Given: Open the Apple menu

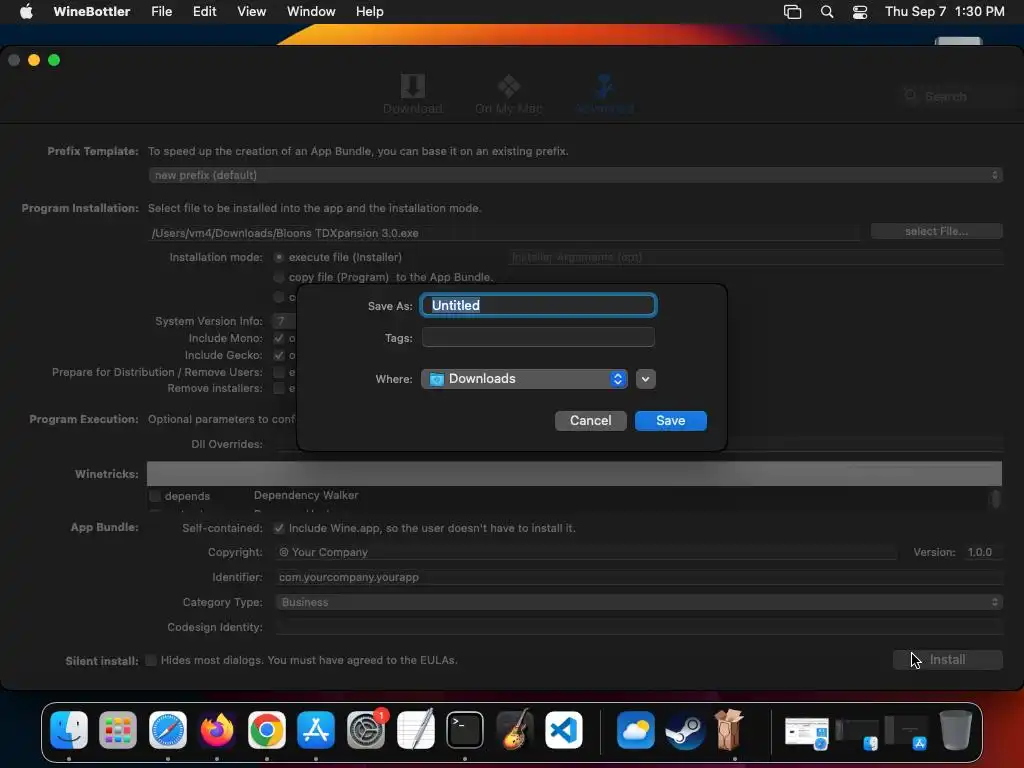Looking at the screenshot, I should (26, 11).
